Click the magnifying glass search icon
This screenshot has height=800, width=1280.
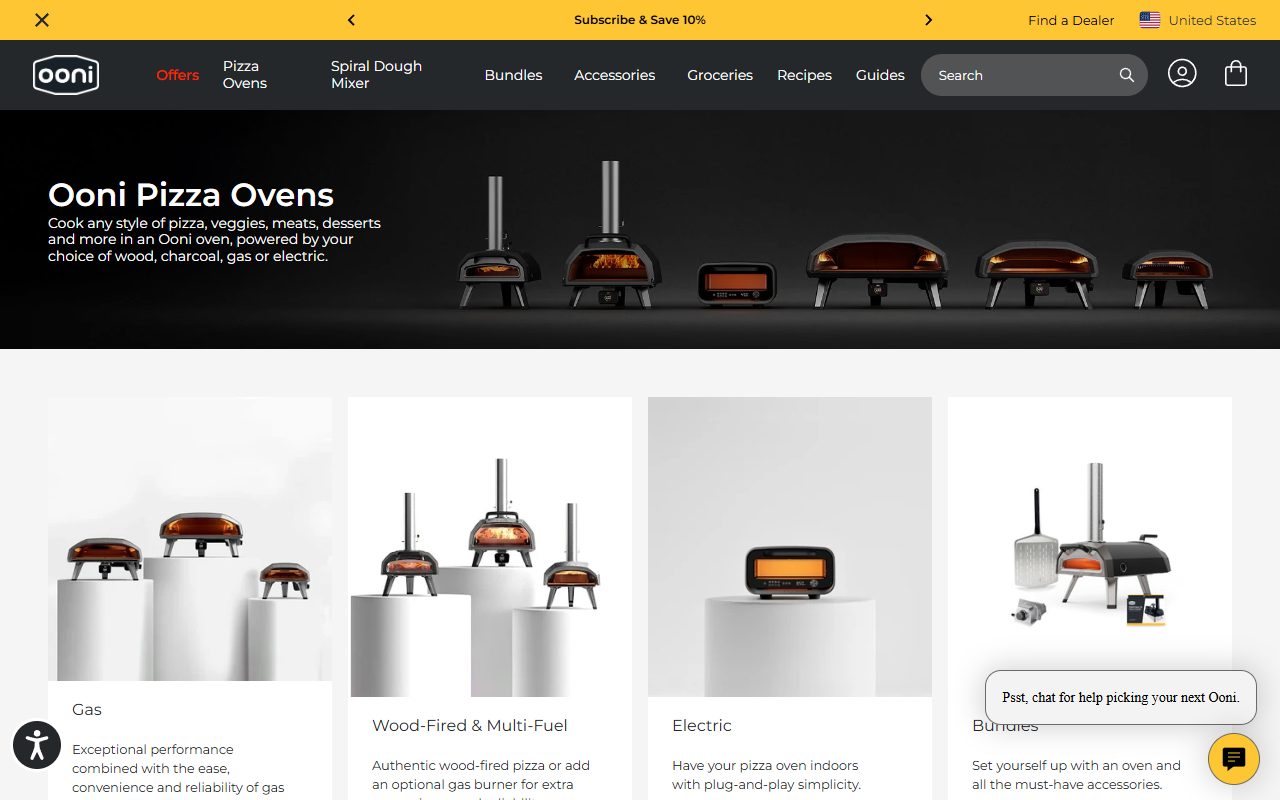1127,75
